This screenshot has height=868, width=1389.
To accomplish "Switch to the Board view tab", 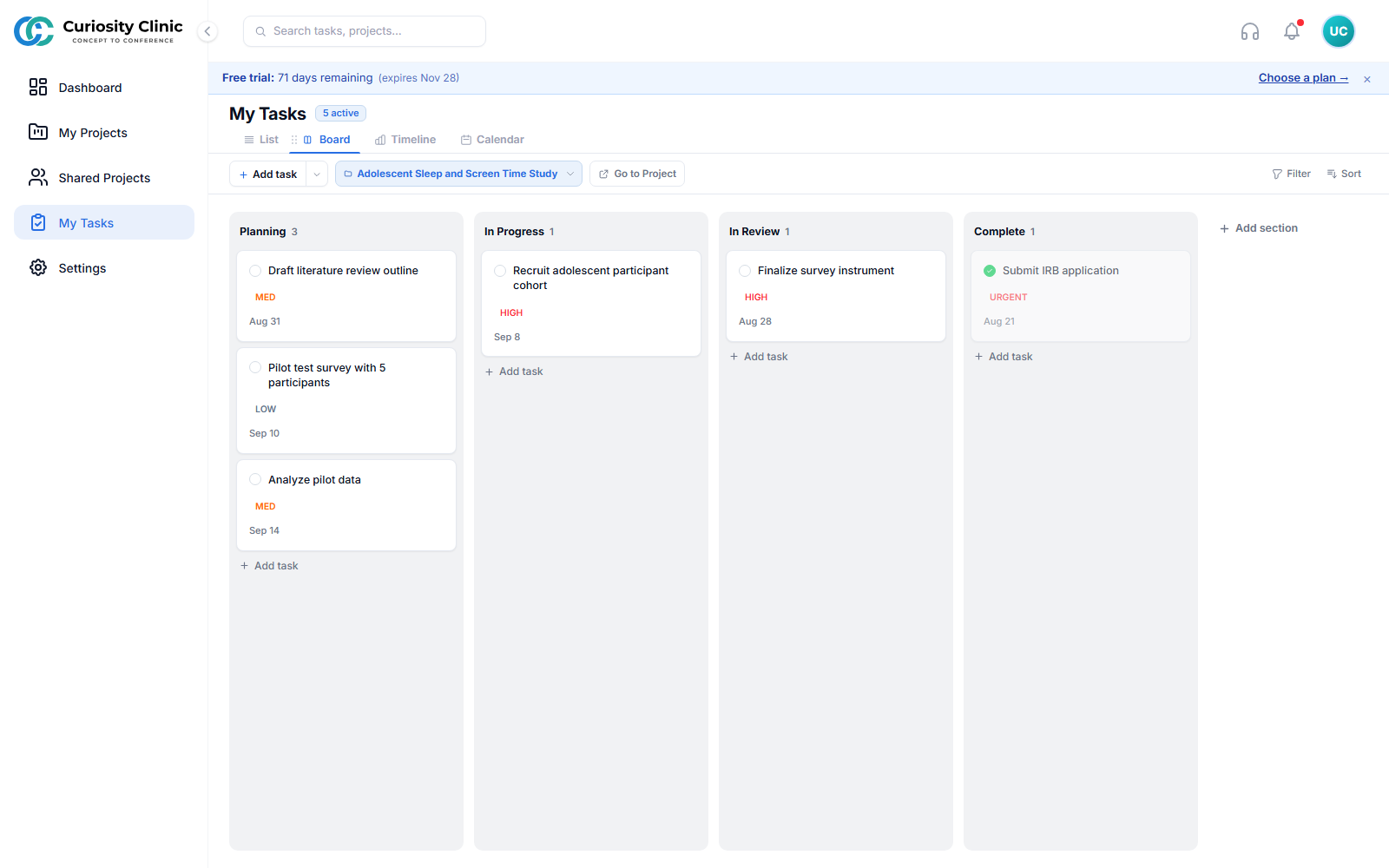I will pyautogui.click(x=326, y=140).
